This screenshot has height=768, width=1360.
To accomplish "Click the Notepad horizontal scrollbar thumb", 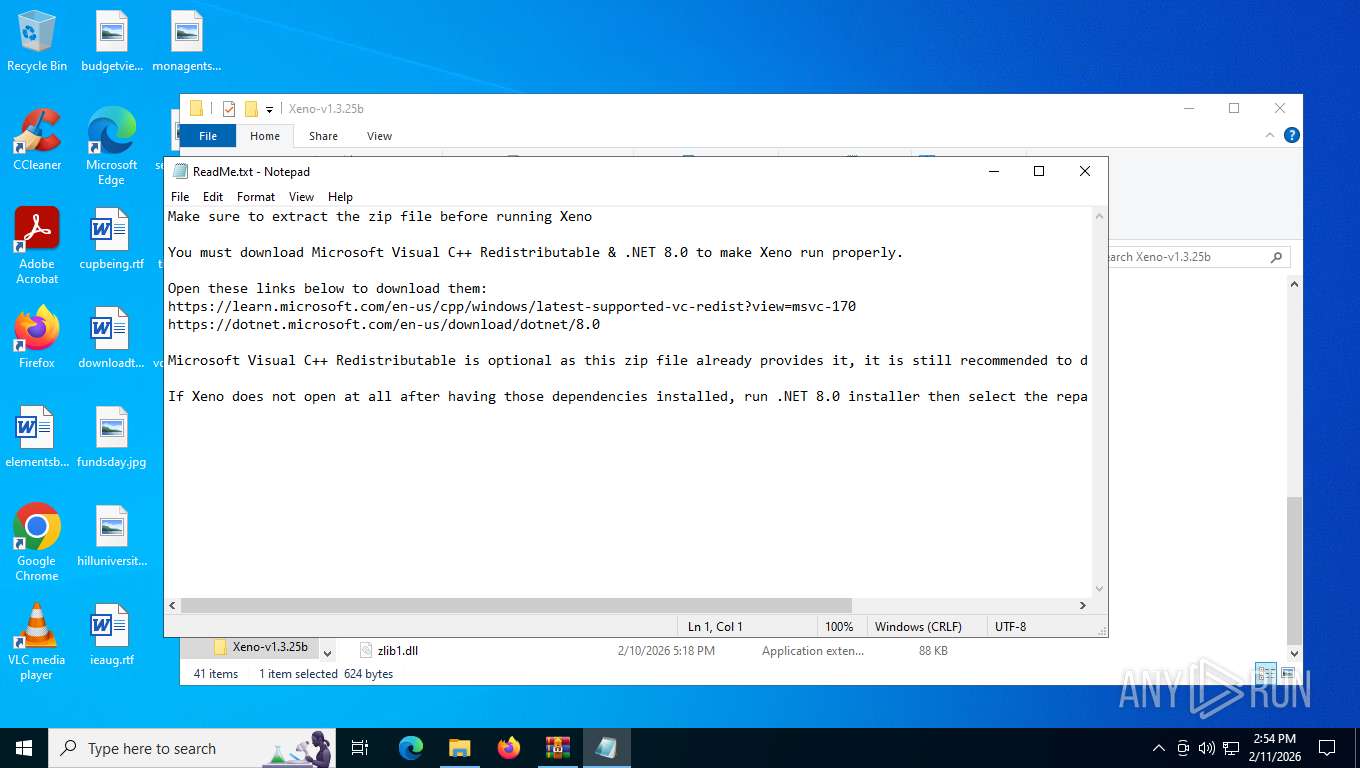I will [x=516, y=605].
